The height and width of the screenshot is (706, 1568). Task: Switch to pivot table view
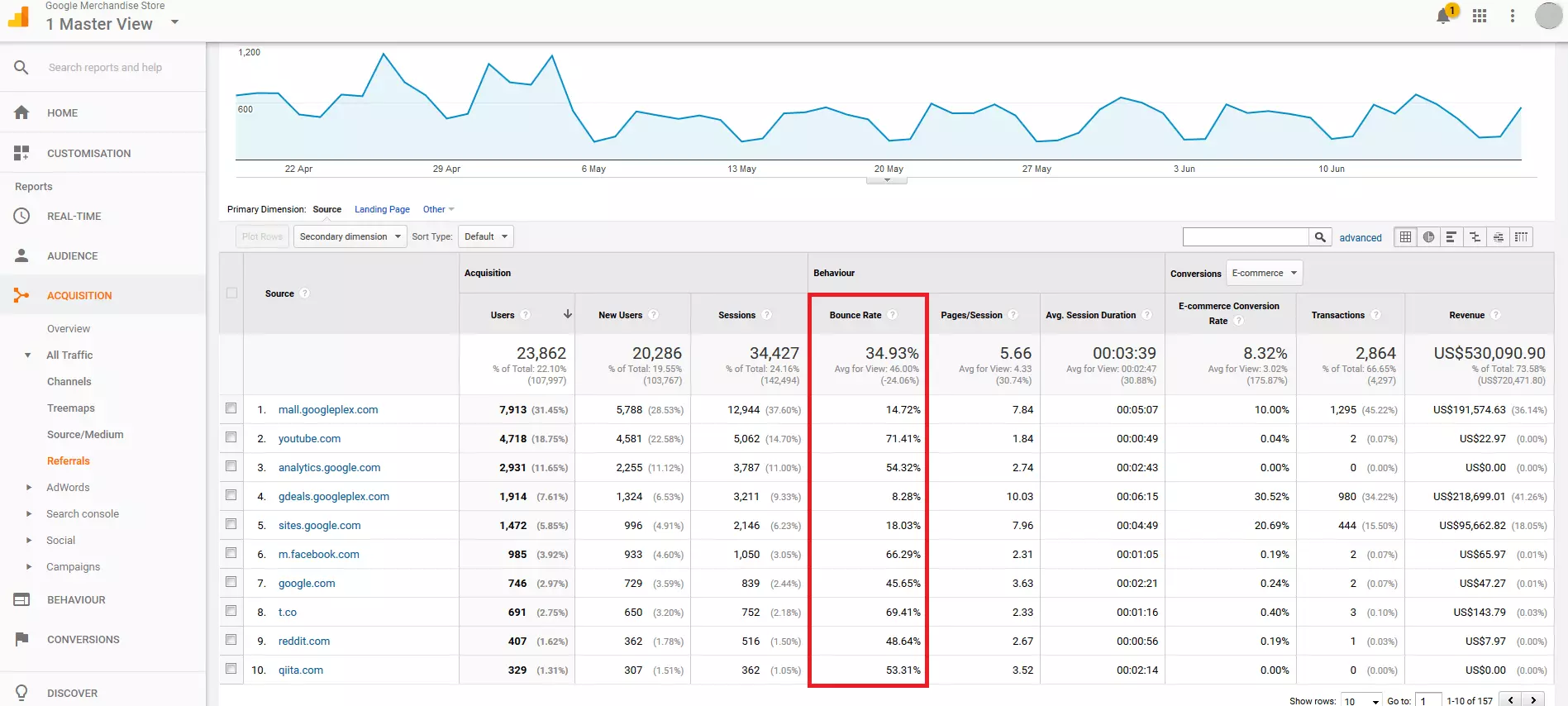click(1521, 237)
